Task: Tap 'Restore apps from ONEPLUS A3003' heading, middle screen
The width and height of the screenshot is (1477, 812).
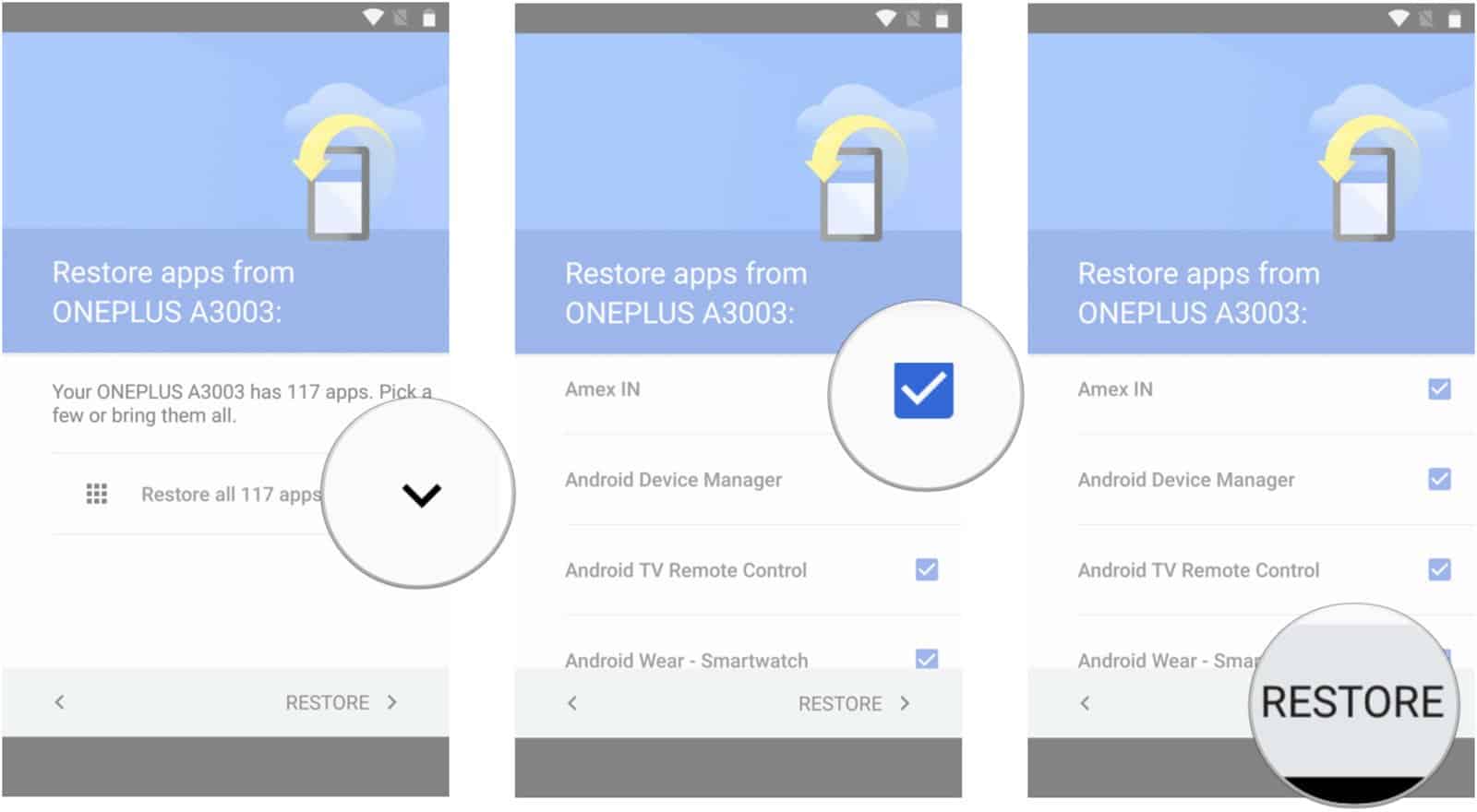Action: pyautogui.click(x=686, y=293)
